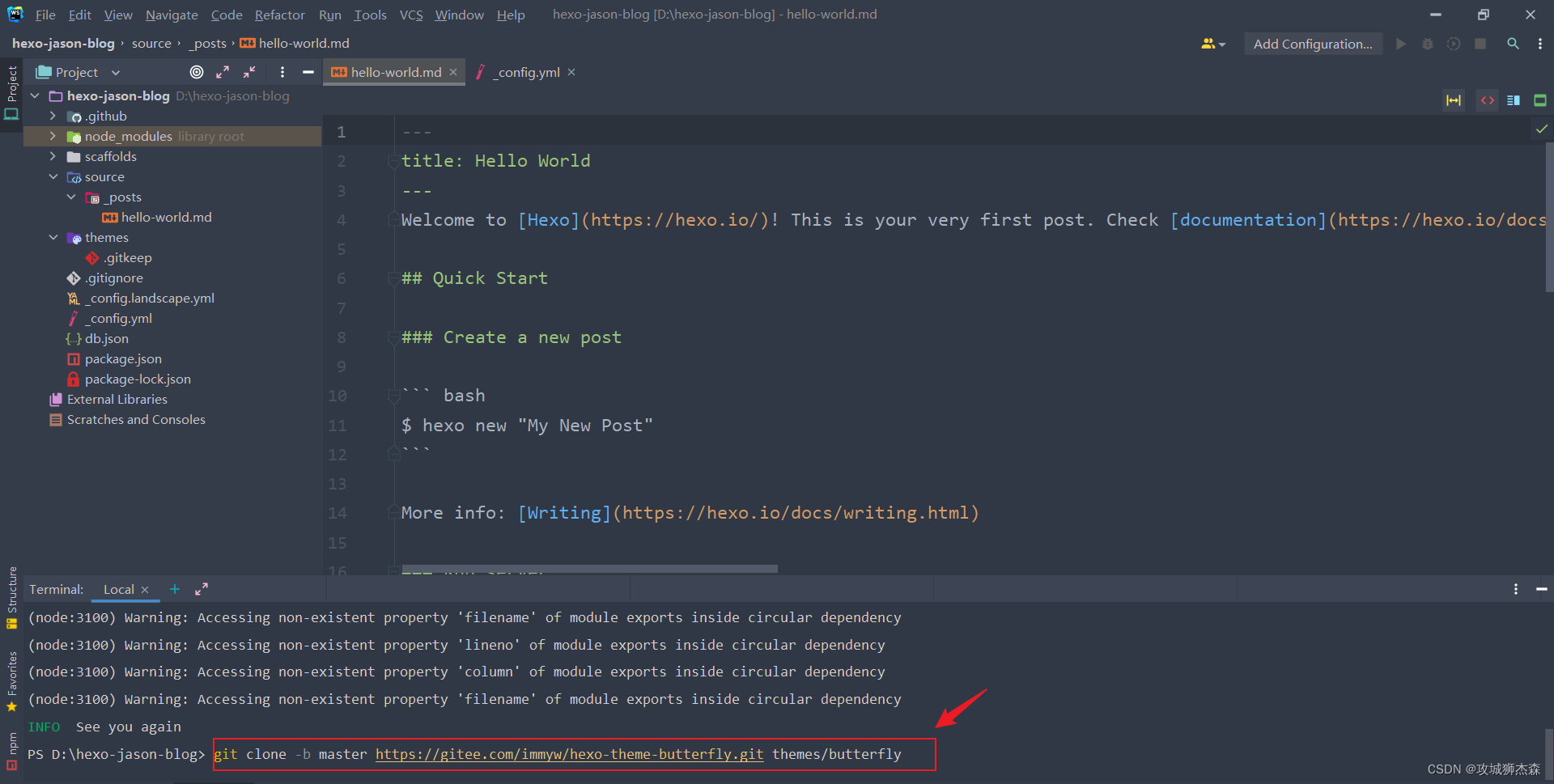Click the Select Opened File target icon
Image resolution: width=1554 pixels, height=784 pixels.
[x=197, y=72]
